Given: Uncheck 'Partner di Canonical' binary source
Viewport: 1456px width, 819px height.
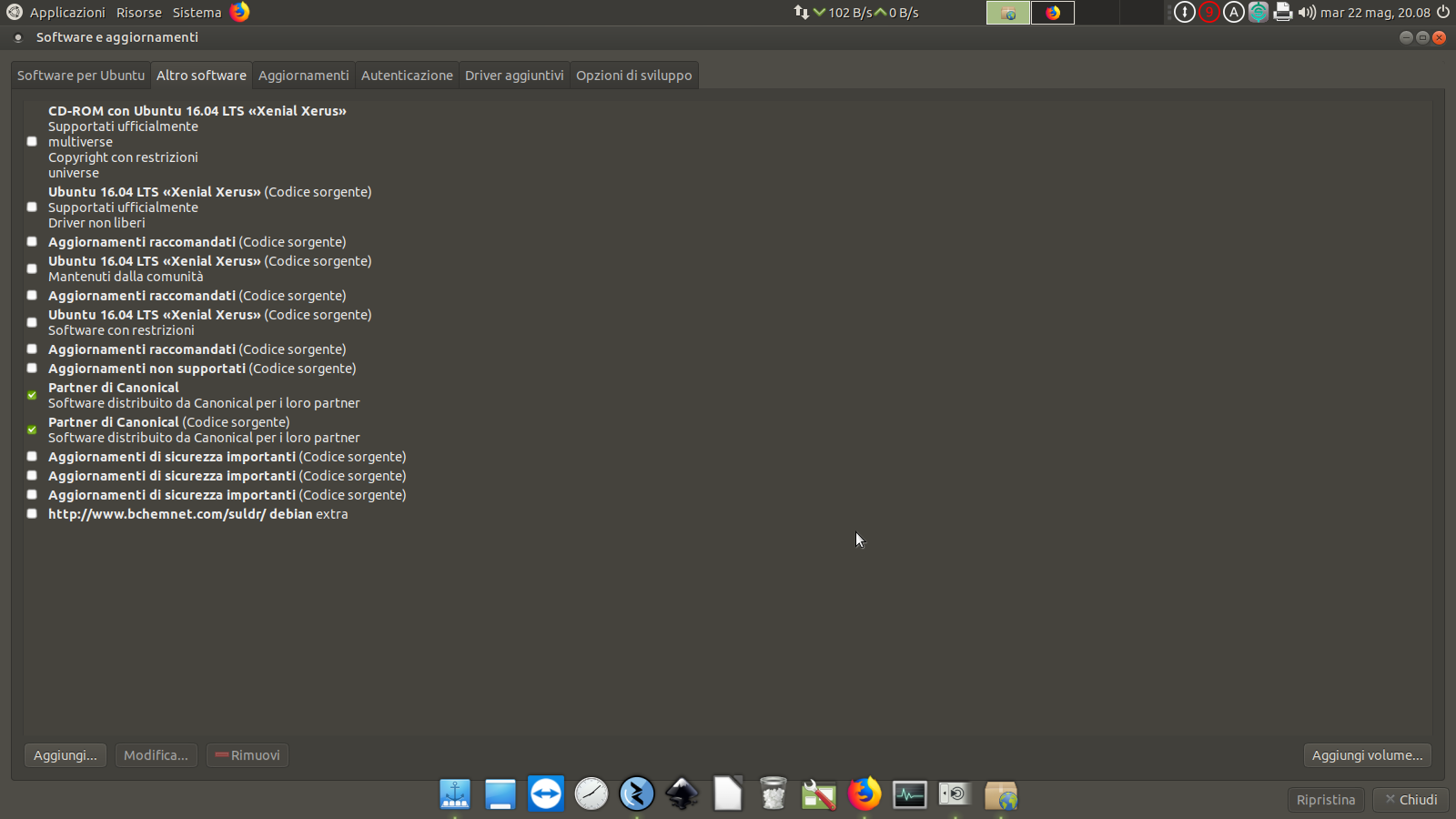Looking at the screenshot, I should 32,395.
